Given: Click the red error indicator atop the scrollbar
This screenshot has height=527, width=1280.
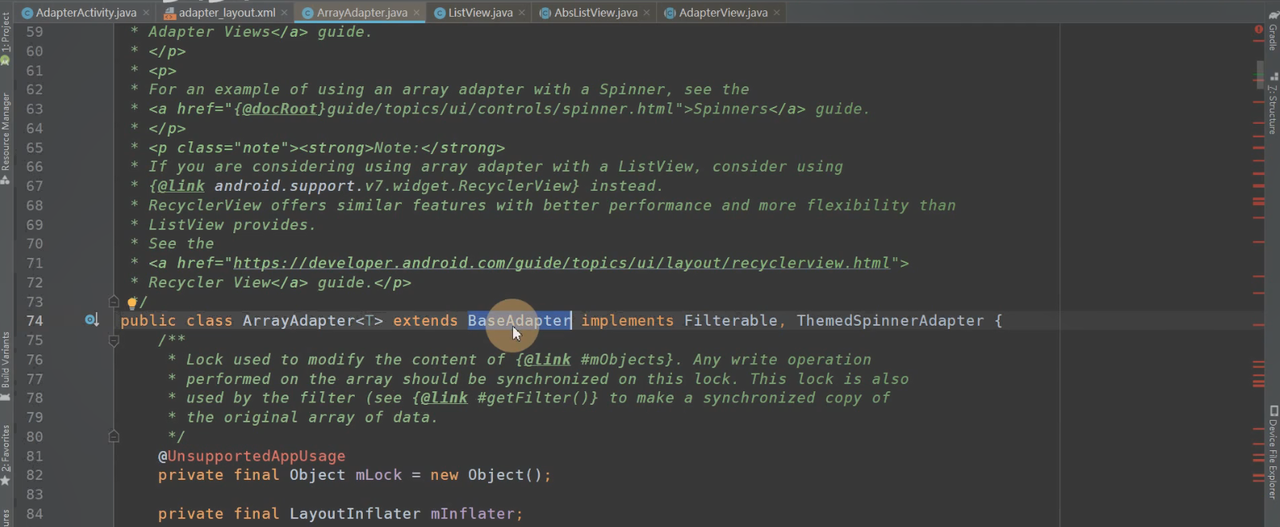Looking at the screenshot, I should coord(1258,30).
